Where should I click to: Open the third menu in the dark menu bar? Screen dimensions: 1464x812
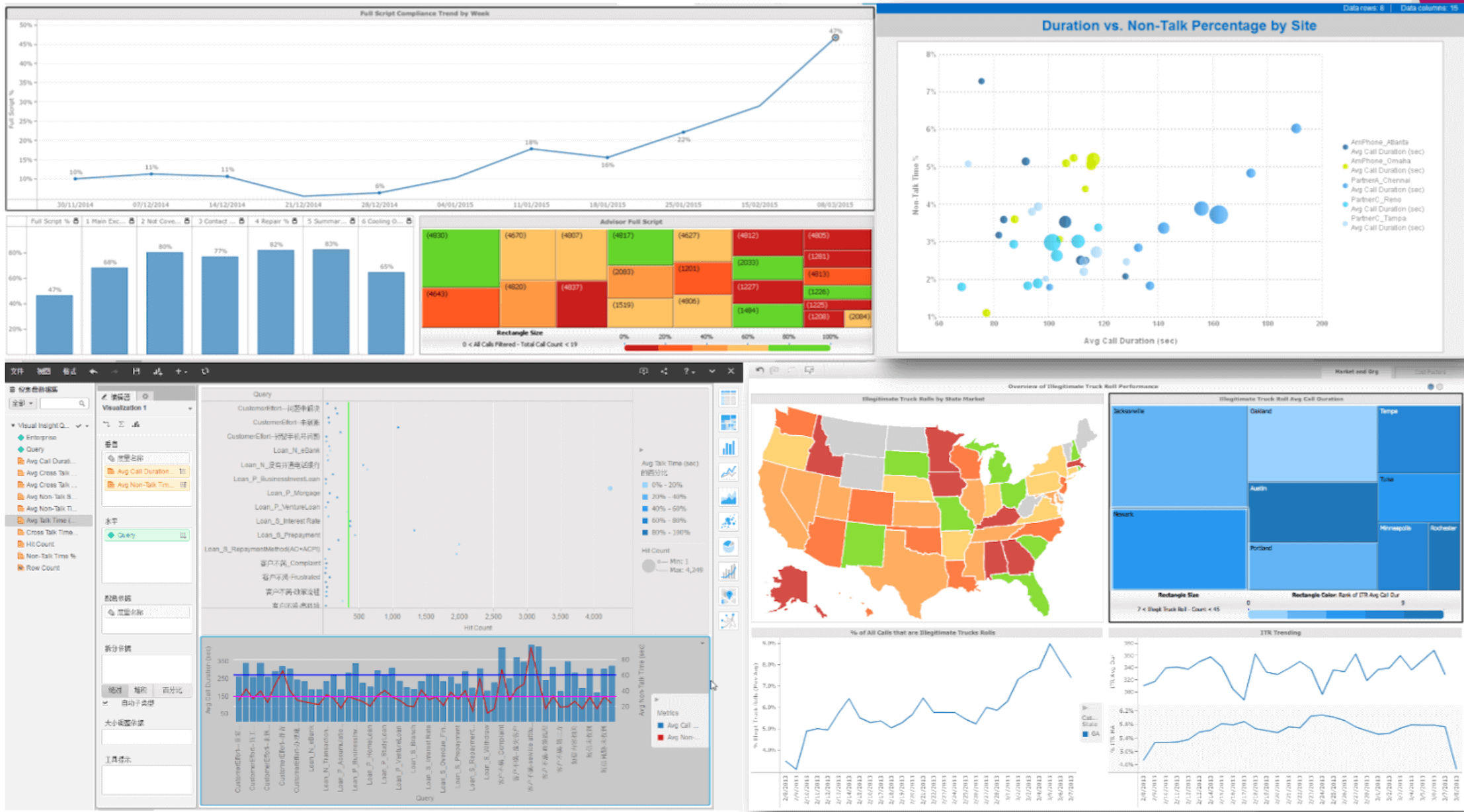(x=69, y=372)
